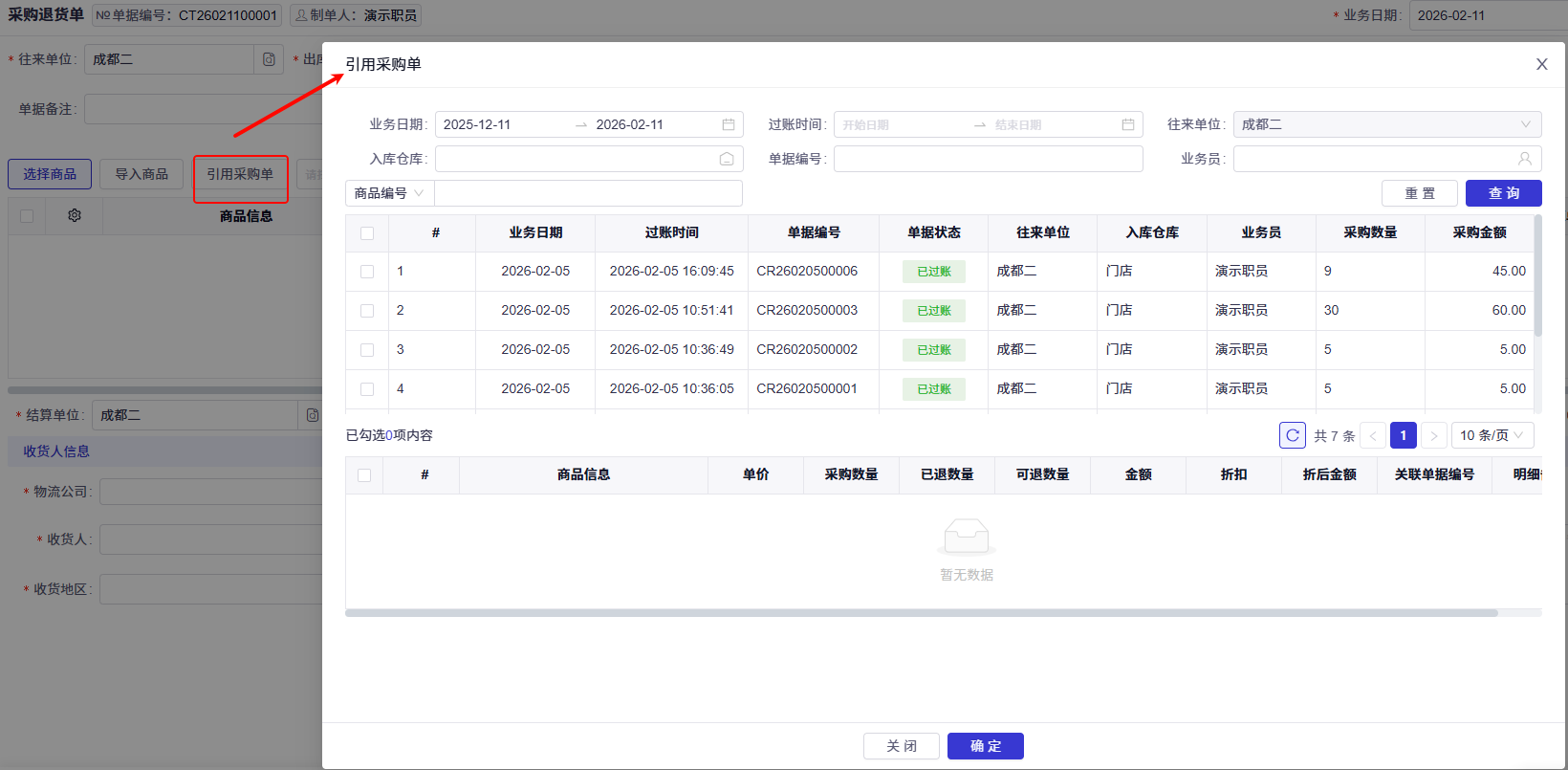Viewport: 1568px width, 770px height.
Task: Click warehouse picker icon in 入库仓库 field
Action: click(727, 159)
